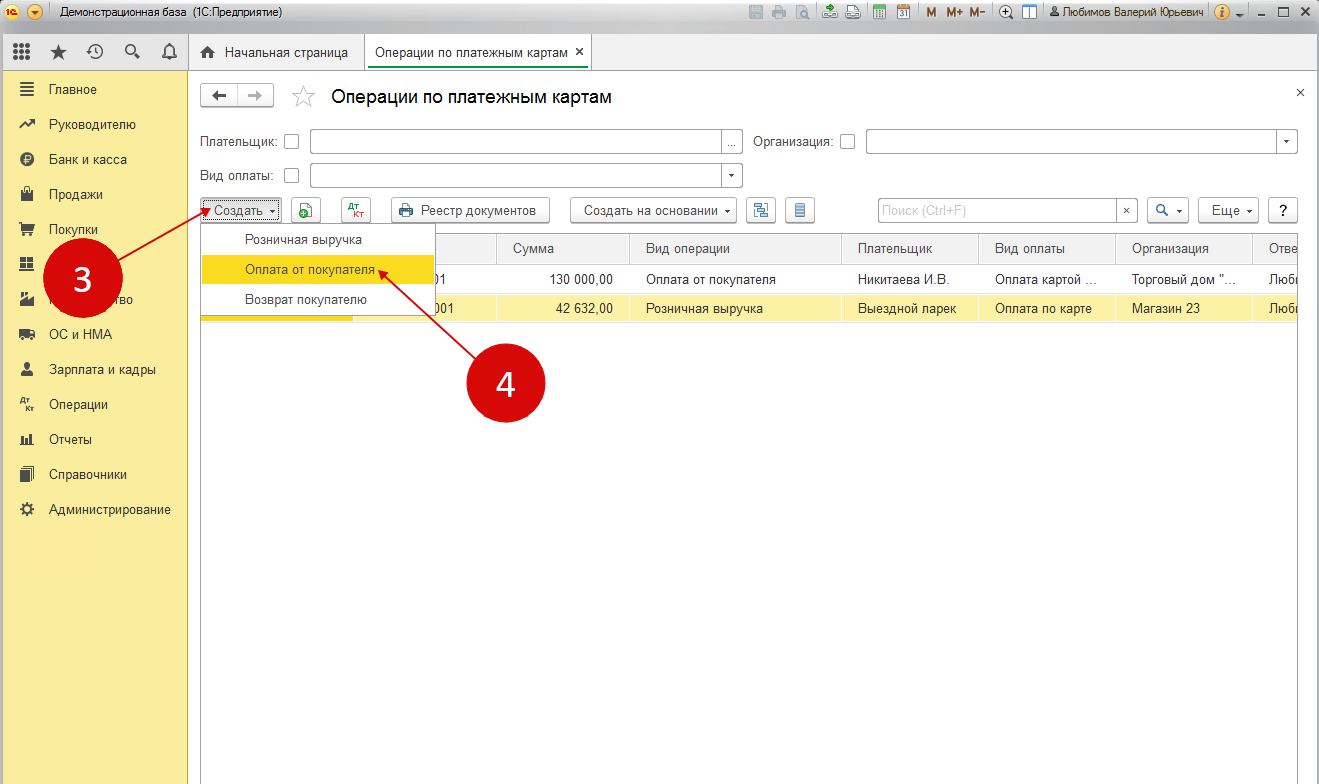Choose Возврат покупателю from the menu
Screen dimensions: 1319x784
306,300
